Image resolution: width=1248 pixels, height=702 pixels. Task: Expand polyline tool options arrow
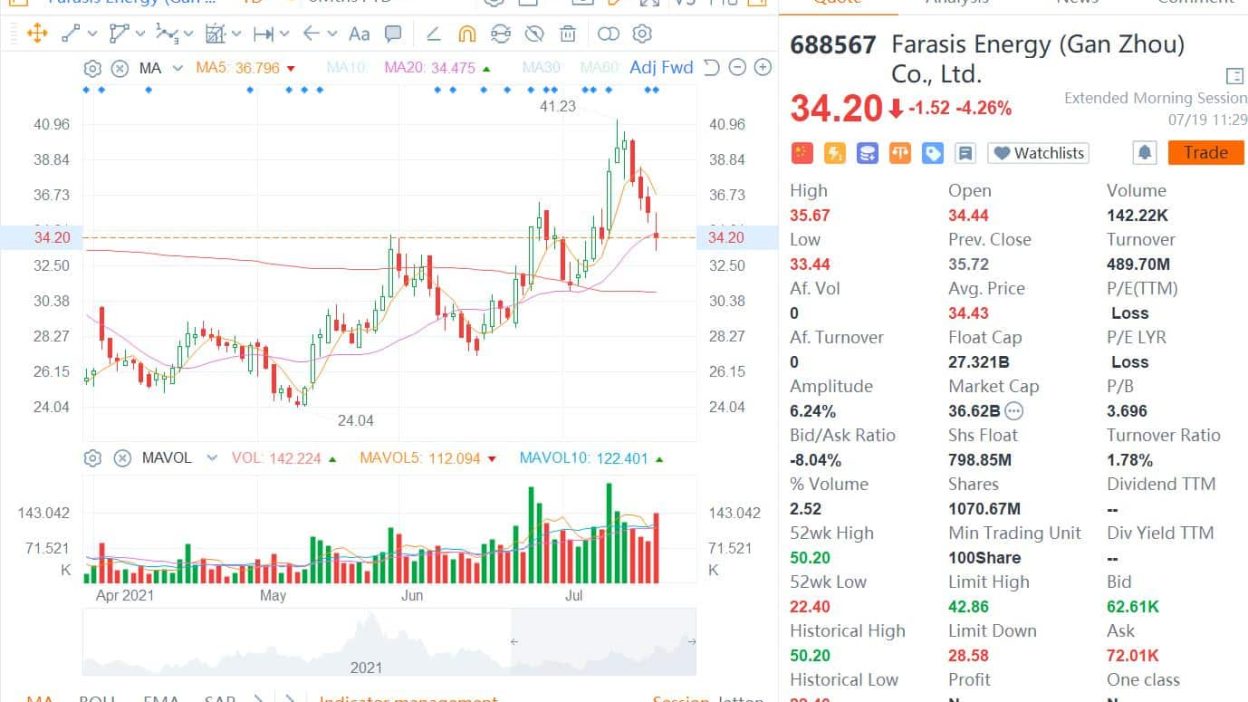139,34
